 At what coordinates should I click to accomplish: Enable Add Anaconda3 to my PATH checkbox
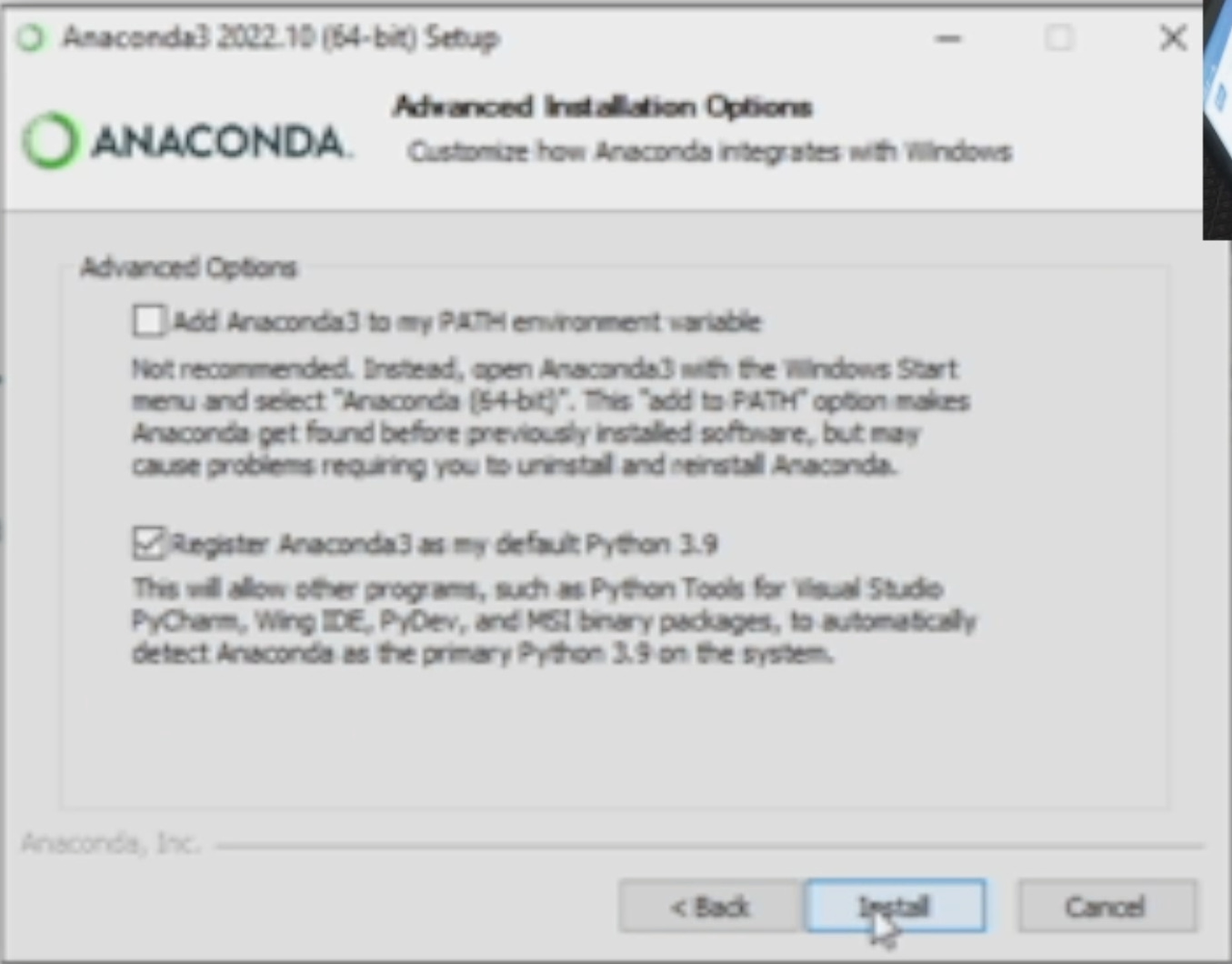click(x=149, y=321)
